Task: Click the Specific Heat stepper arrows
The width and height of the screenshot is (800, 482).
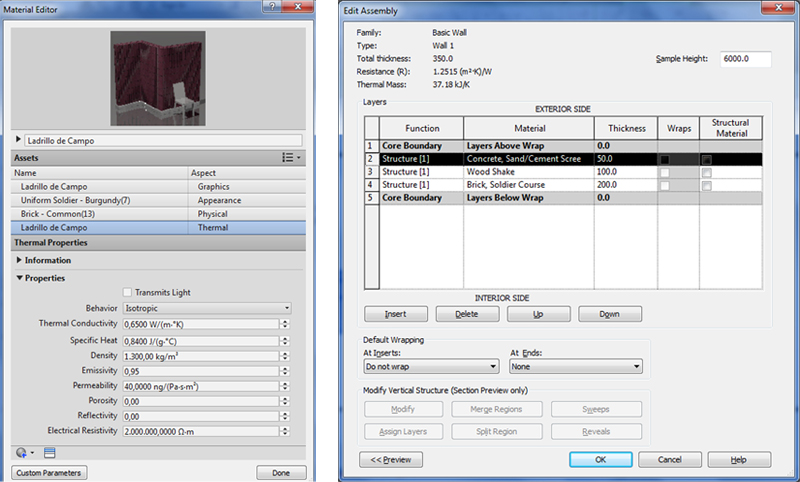Action: tap(285, 341)
